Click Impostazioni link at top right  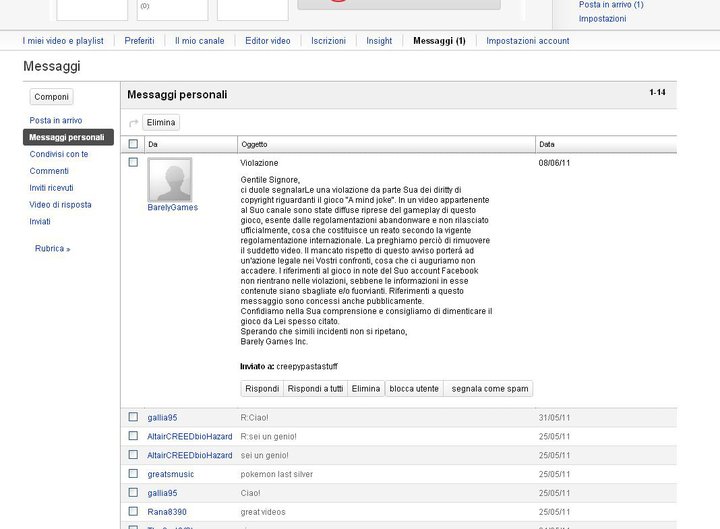[602, 19]
